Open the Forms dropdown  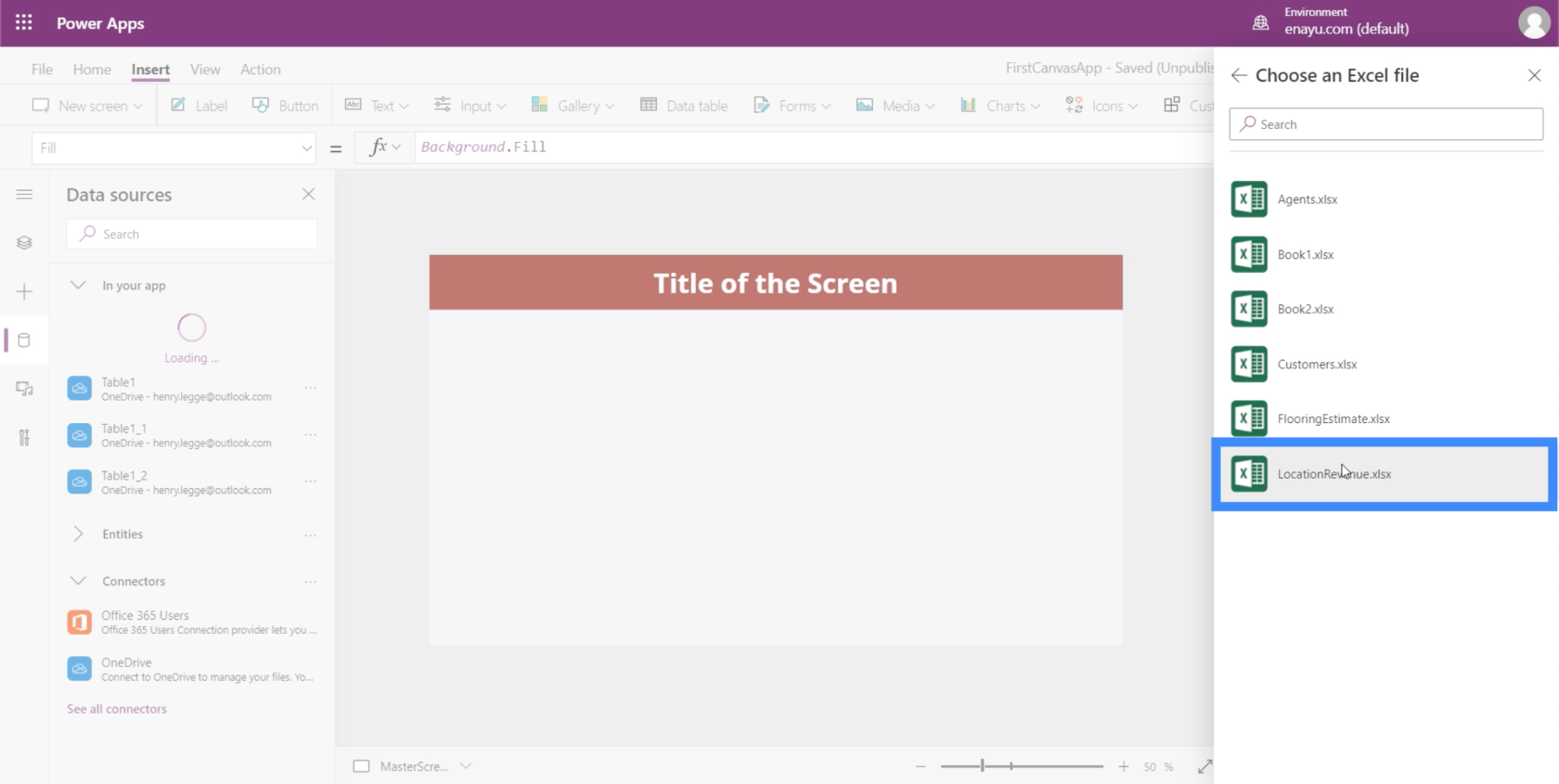[792, 106]
